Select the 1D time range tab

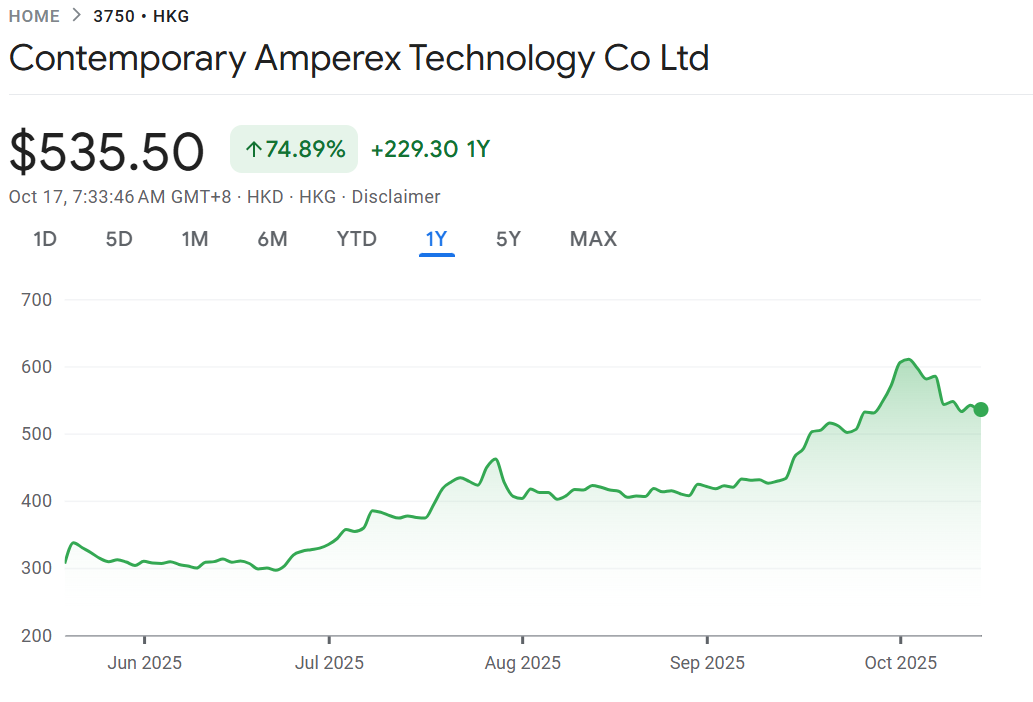(45, 239)
